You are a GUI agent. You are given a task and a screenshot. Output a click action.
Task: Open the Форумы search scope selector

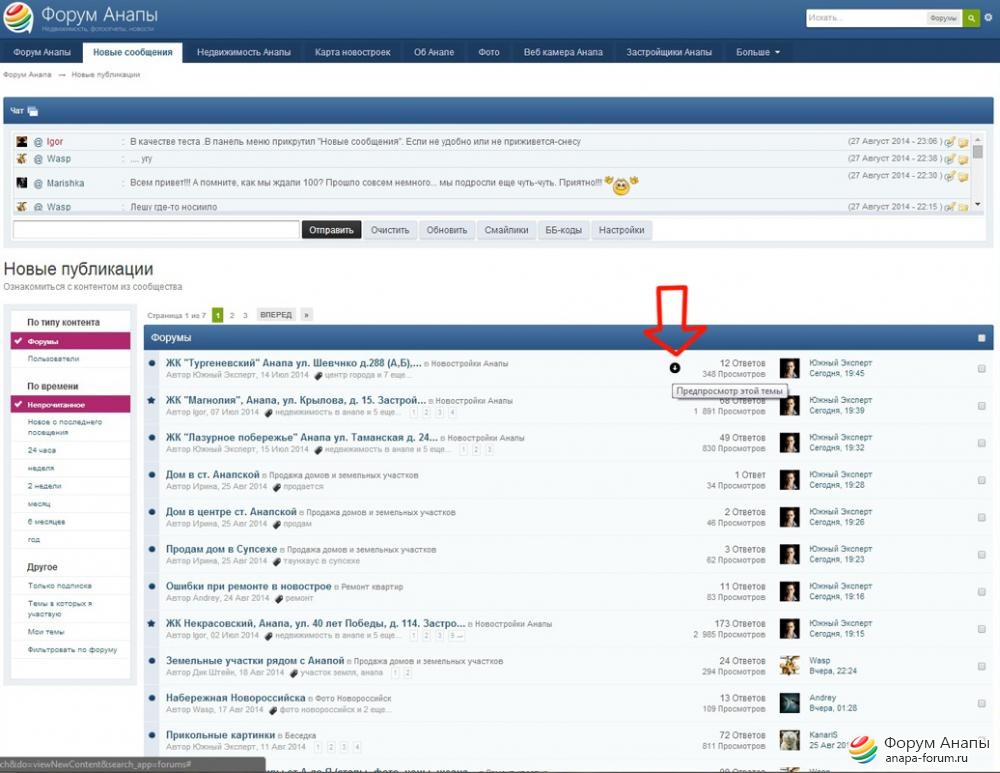[x=942, y=18]
